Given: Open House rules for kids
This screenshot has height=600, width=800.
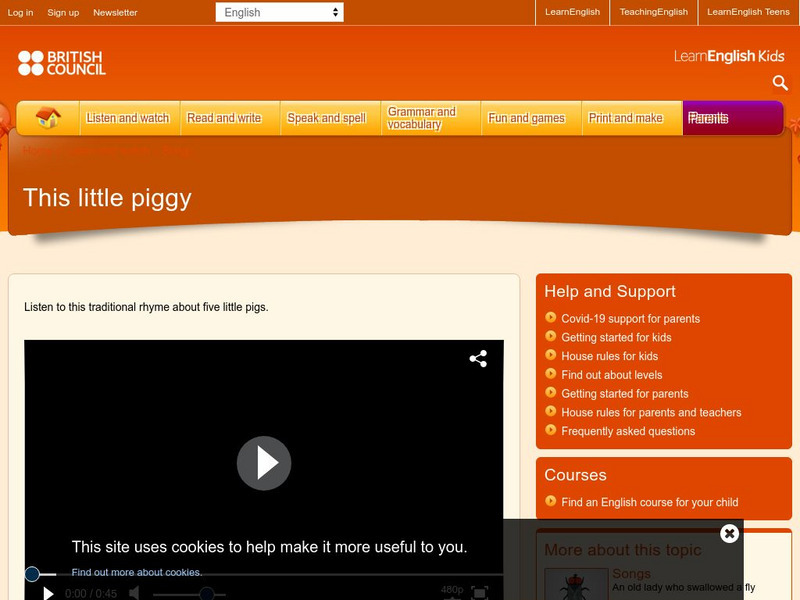Looking at the screenshot, I should [x=610, y=356].
